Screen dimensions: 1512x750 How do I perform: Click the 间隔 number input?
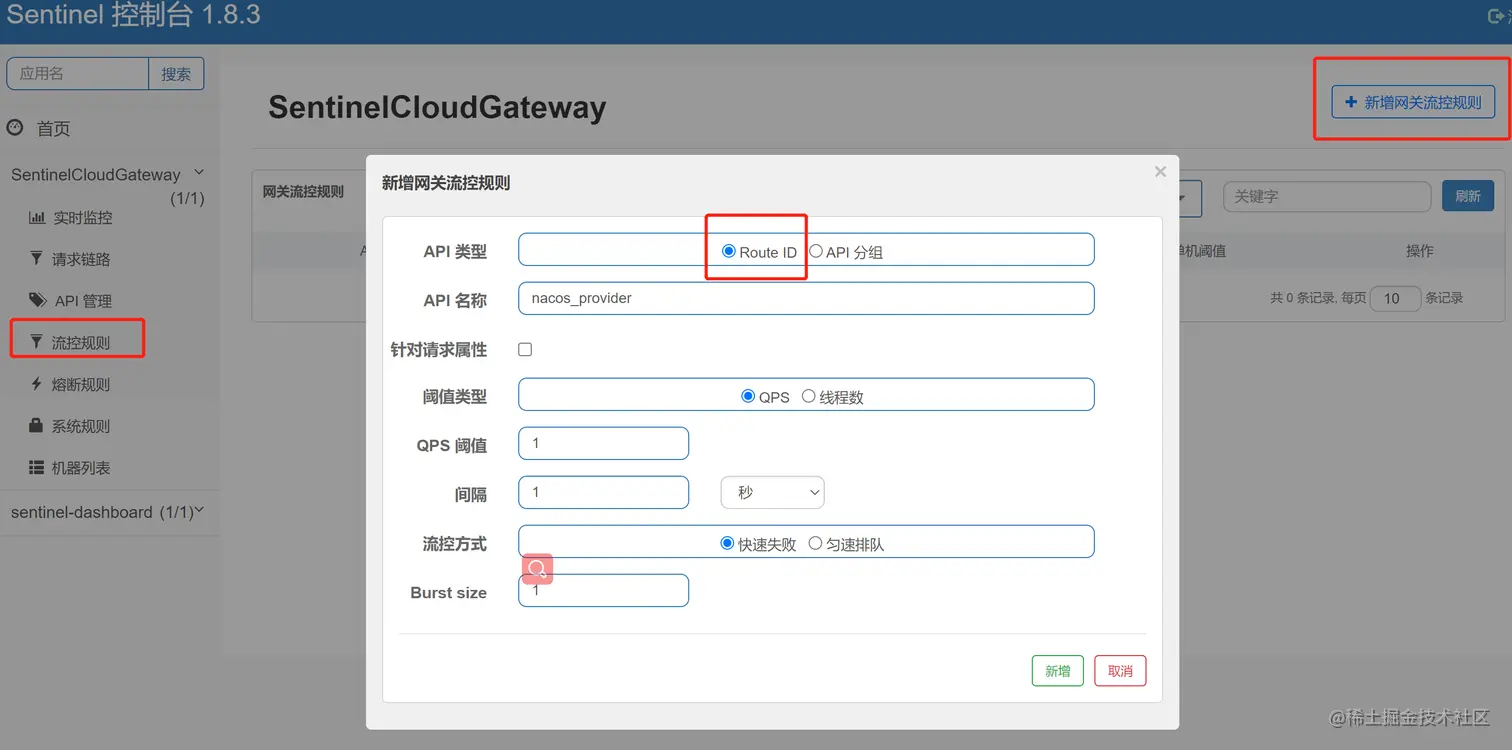[x=603, y=492]
